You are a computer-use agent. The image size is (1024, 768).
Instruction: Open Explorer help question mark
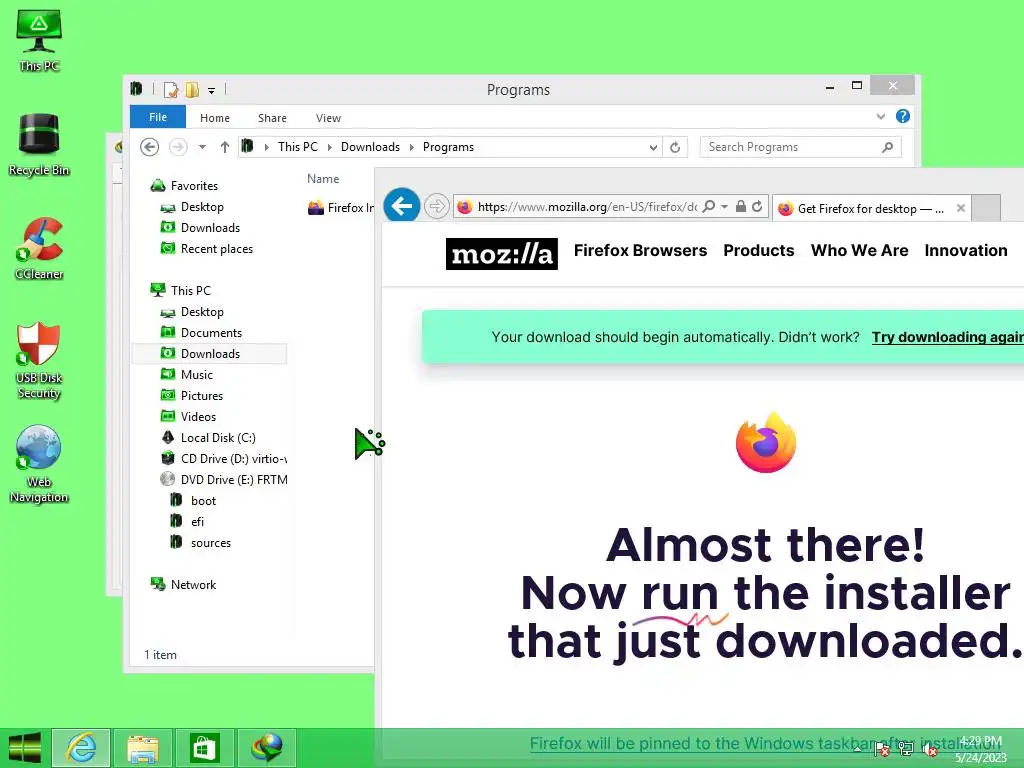click(903, 116)
